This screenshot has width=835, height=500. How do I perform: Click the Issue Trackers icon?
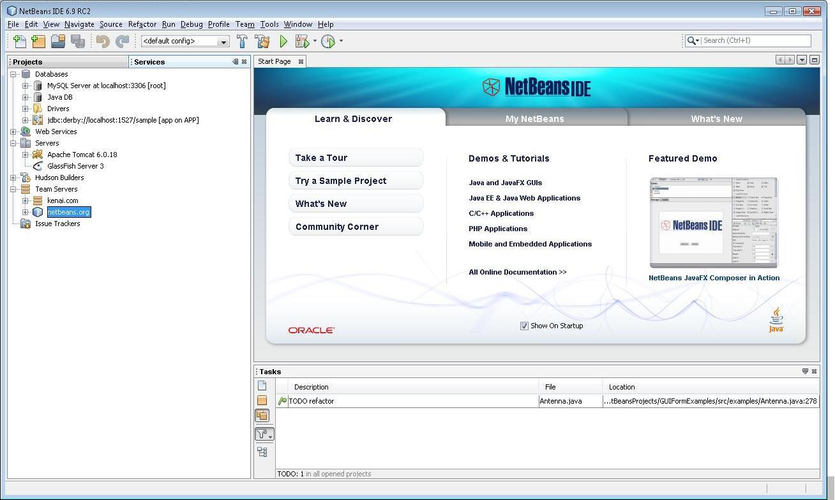click(x=26, y=224)
